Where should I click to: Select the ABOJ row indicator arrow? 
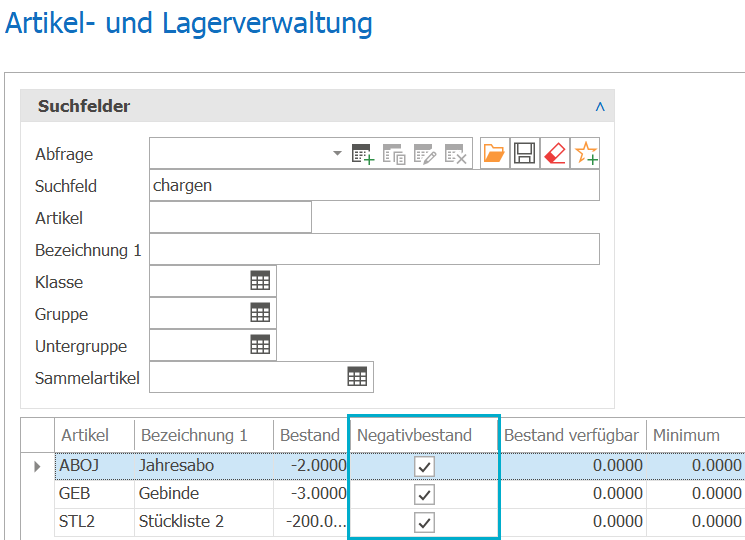point(37,467)
